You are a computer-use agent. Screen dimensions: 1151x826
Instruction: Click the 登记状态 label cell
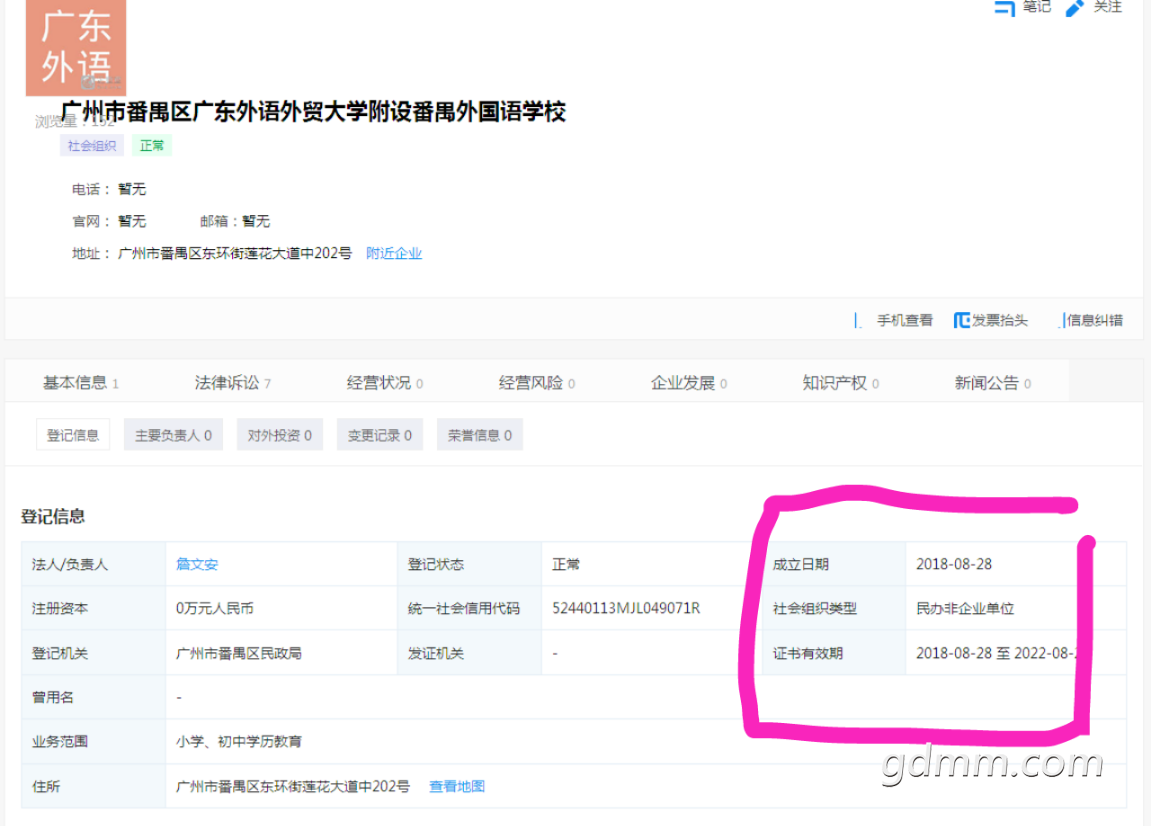click(469, 564)
